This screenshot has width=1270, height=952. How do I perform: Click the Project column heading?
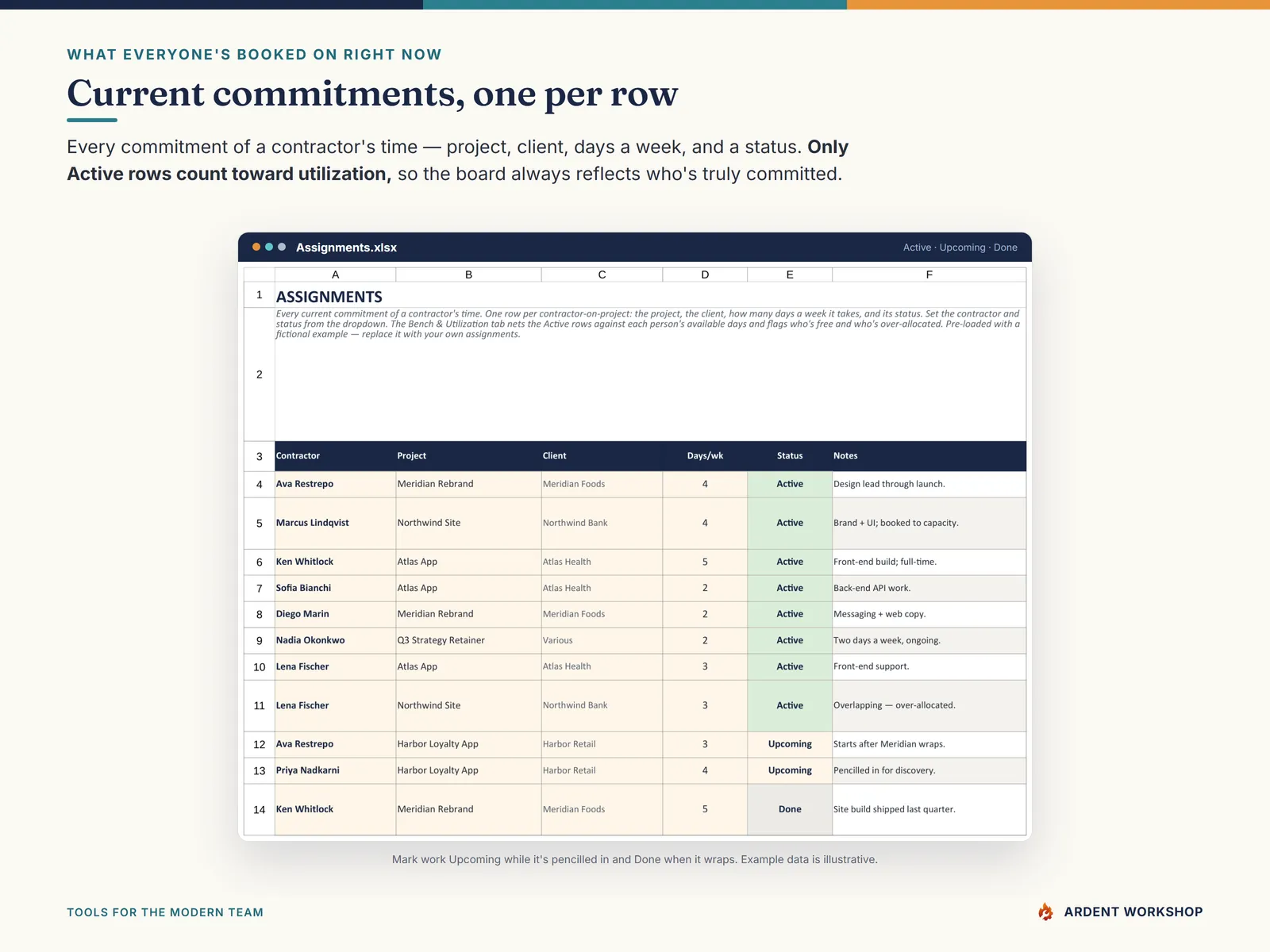tap(468, 455)
